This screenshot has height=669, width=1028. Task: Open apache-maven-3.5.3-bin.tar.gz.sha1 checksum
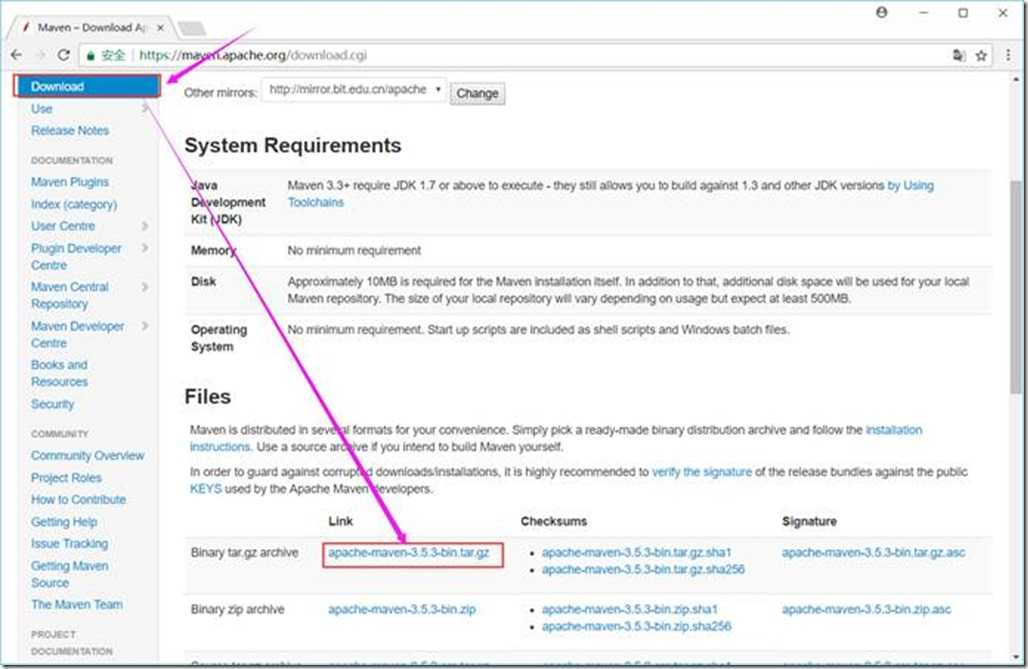pos(637,552)
